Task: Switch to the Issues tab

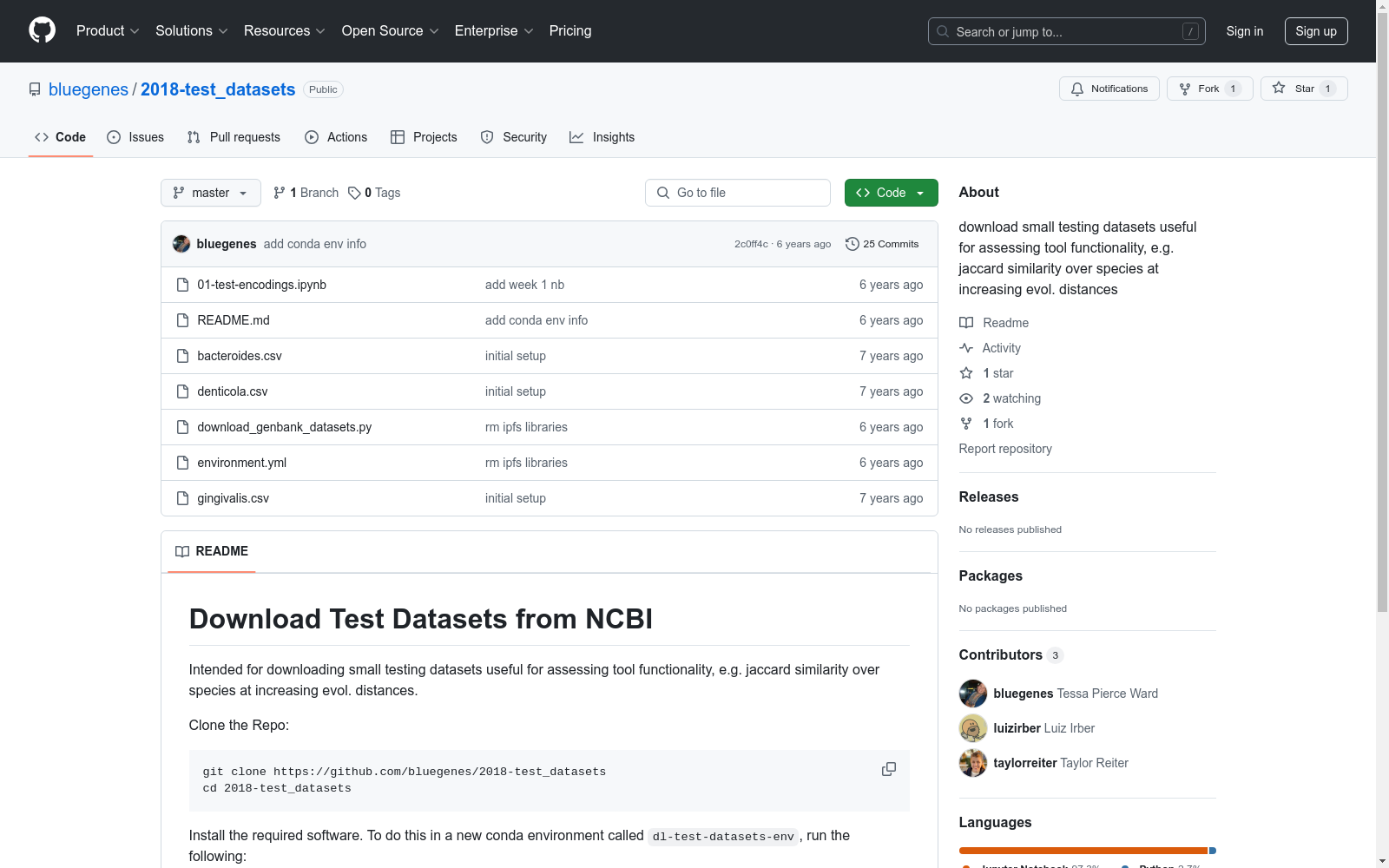Action: pyautogui.click(x=135, y=137)
